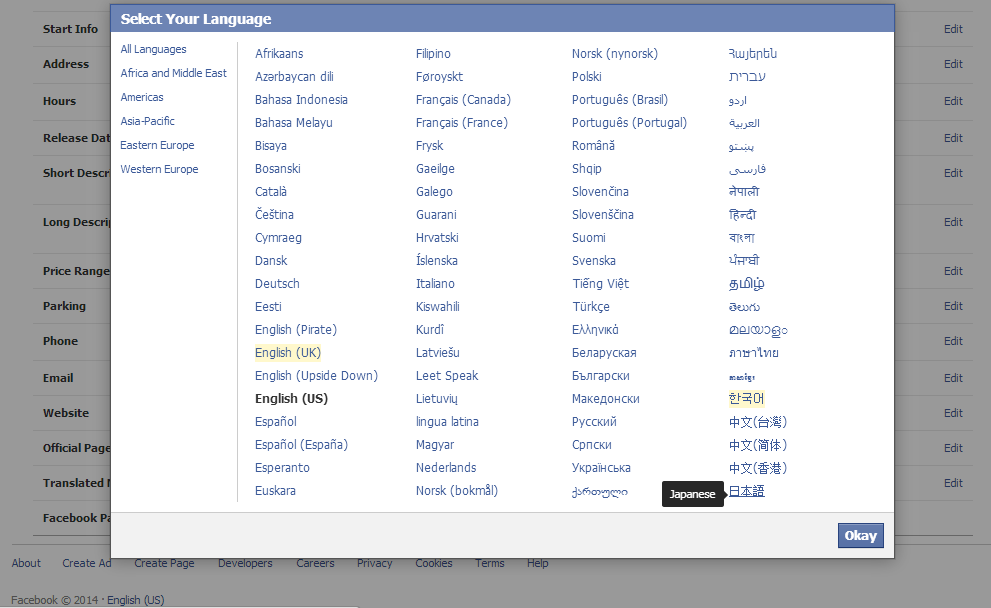Select 中文(台灣) language
The width and height of the screenshot is (991, 608).
tap(757, 422)
